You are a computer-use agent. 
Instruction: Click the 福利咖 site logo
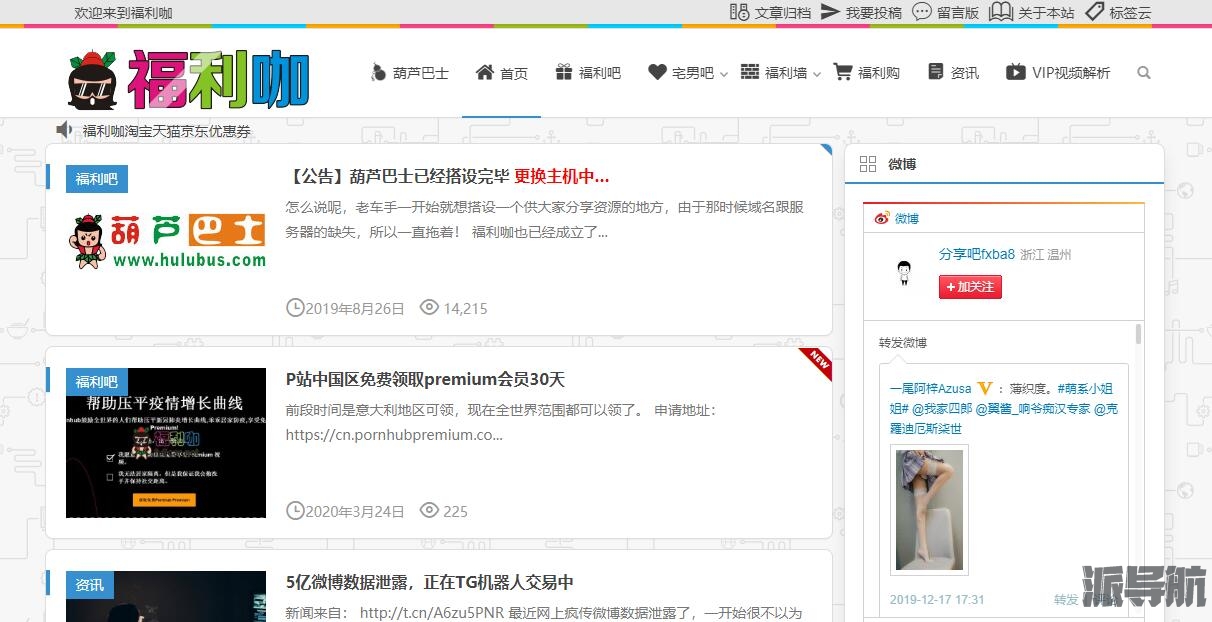189,79
